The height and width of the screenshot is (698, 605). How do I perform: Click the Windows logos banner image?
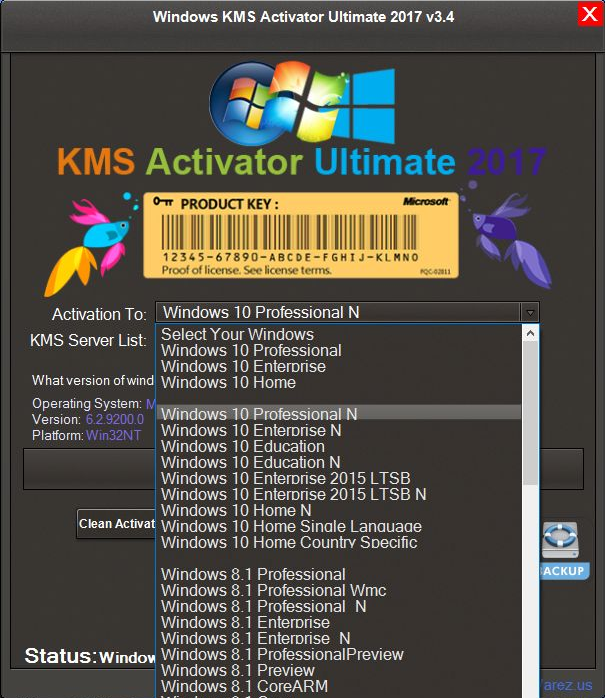[302, 104]
